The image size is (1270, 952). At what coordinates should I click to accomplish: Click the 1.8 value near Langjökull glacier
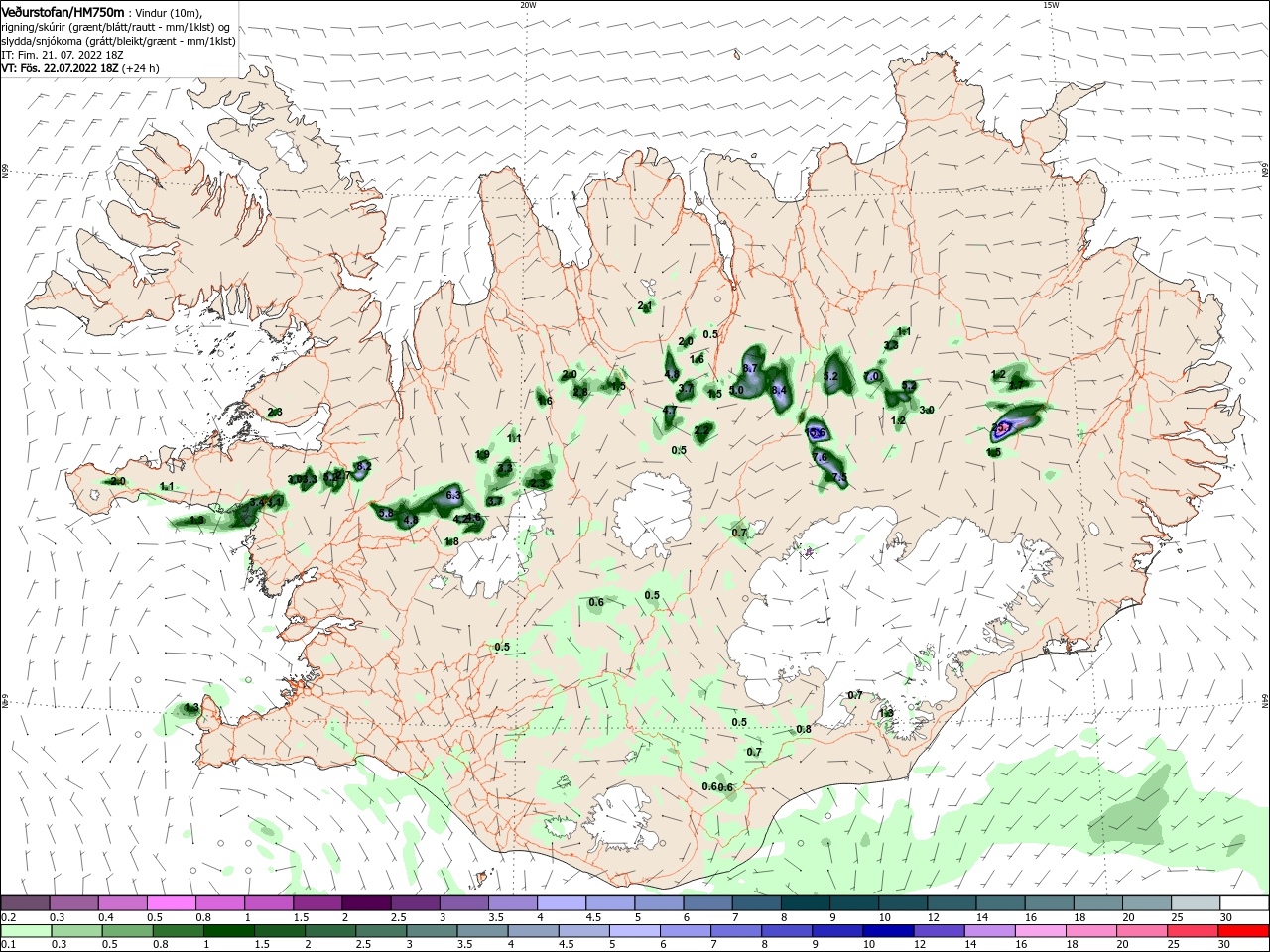pos(451,542)
